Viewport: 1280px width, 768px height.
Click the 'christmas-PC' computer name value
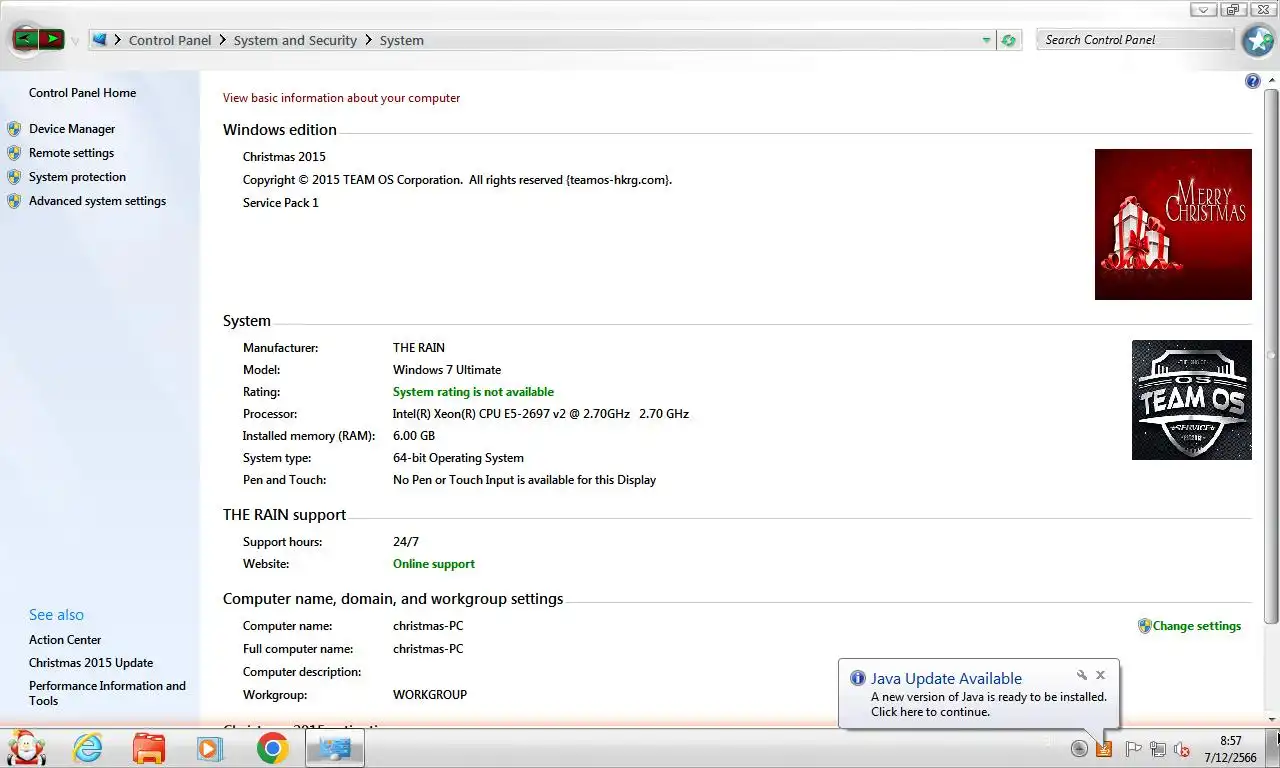428,626
